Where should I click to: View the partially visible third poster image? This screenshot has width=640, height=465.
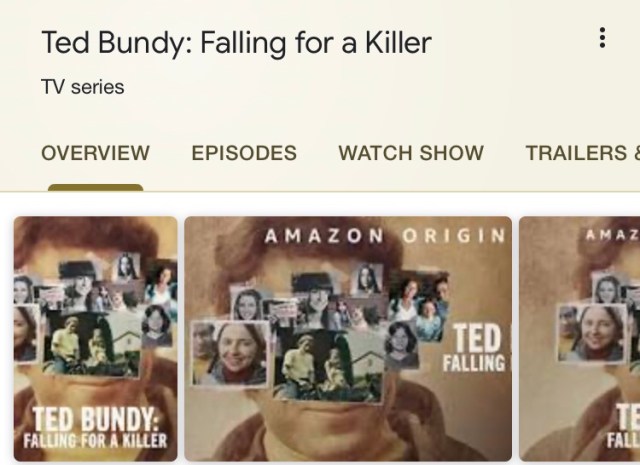(x=580, y=339)
